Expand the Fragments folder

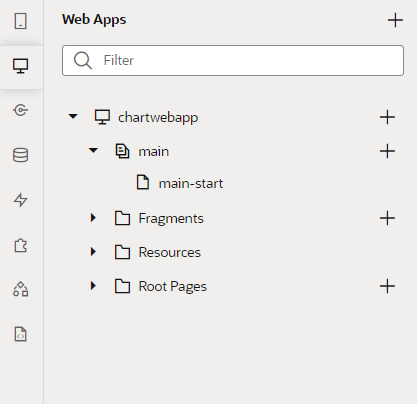pos(93,218)
